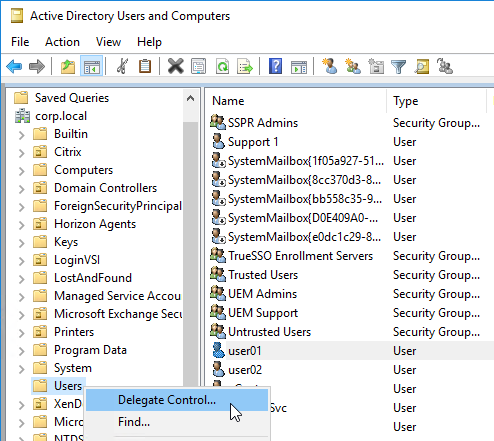494x441 pixels.
Task: Expand the LoginVSI tree node
Action: pos(21,261)
